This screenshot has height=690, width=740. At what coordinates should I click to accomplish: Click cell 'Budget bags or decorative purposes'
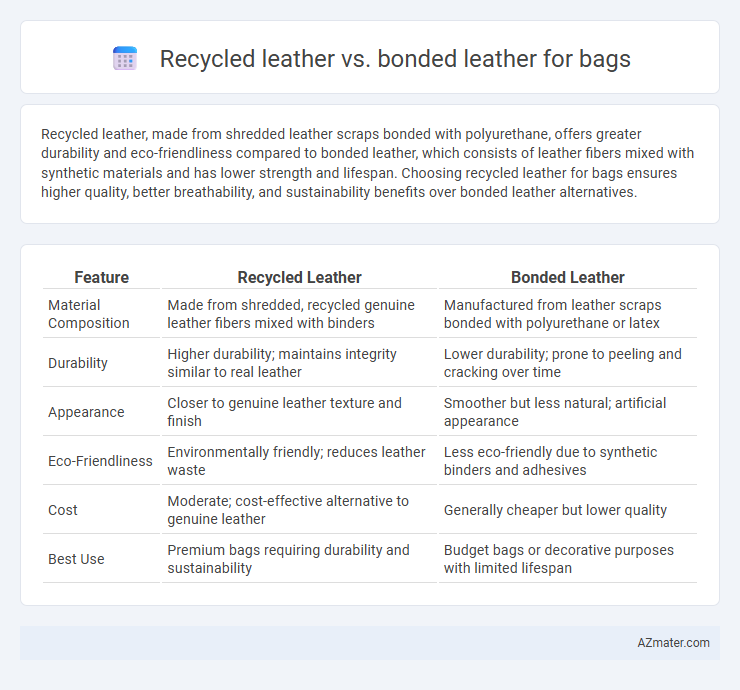(x=559, y=559)
